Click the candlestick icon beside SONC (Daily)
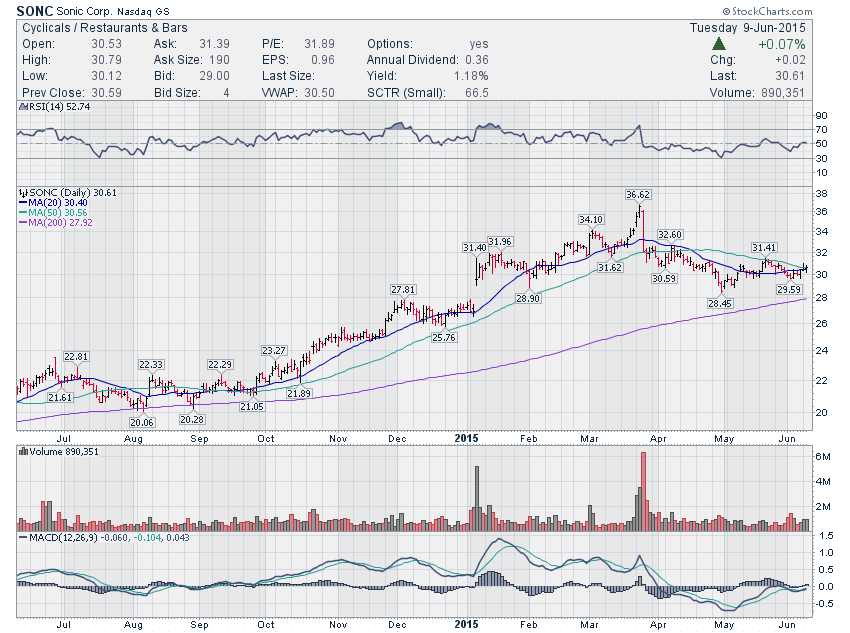The image size is (850, 633). (x=23, y=192)
